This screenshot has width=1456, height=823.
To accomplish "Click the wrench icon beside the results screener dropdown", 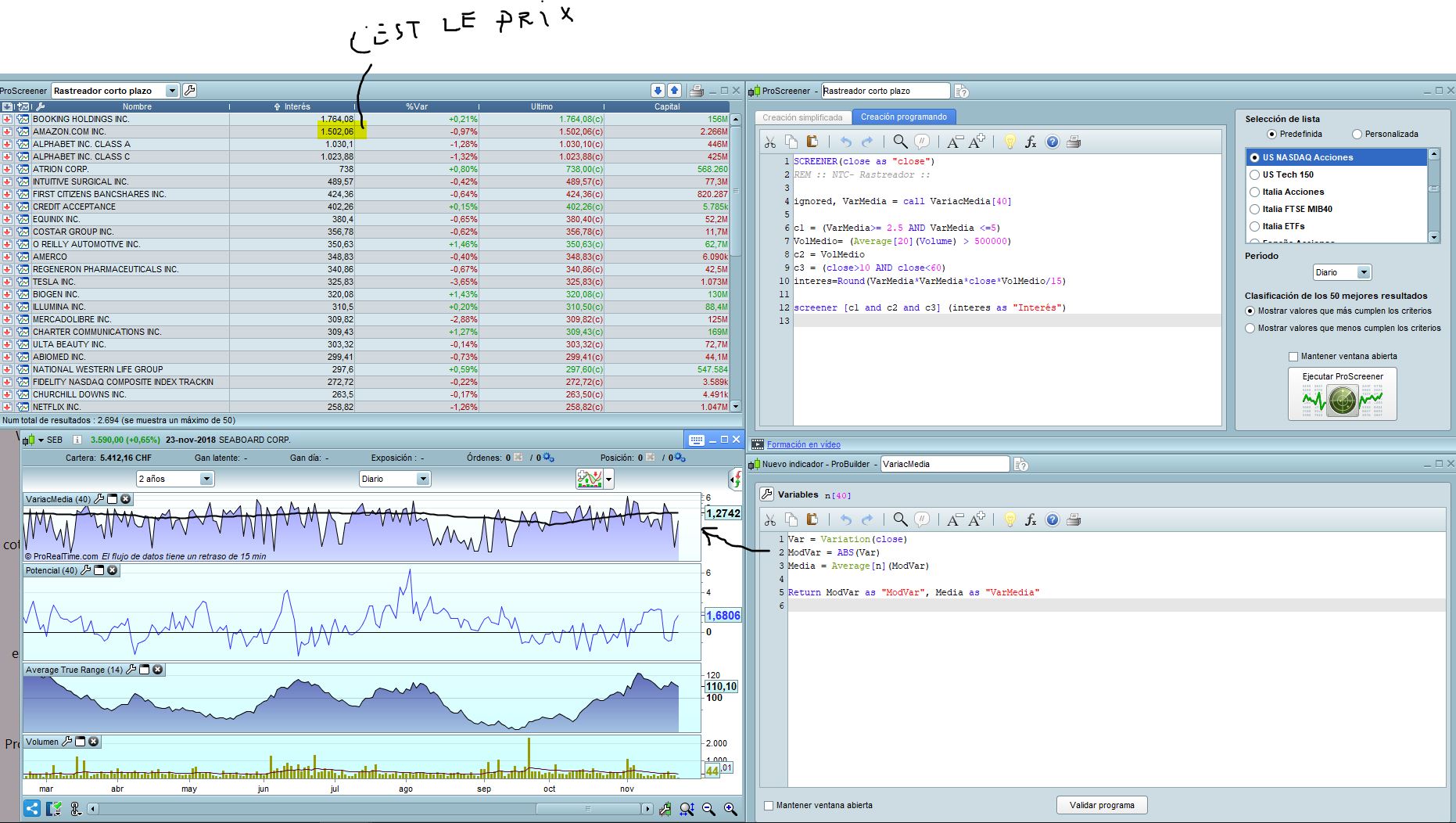I will (x=189, y=91).
